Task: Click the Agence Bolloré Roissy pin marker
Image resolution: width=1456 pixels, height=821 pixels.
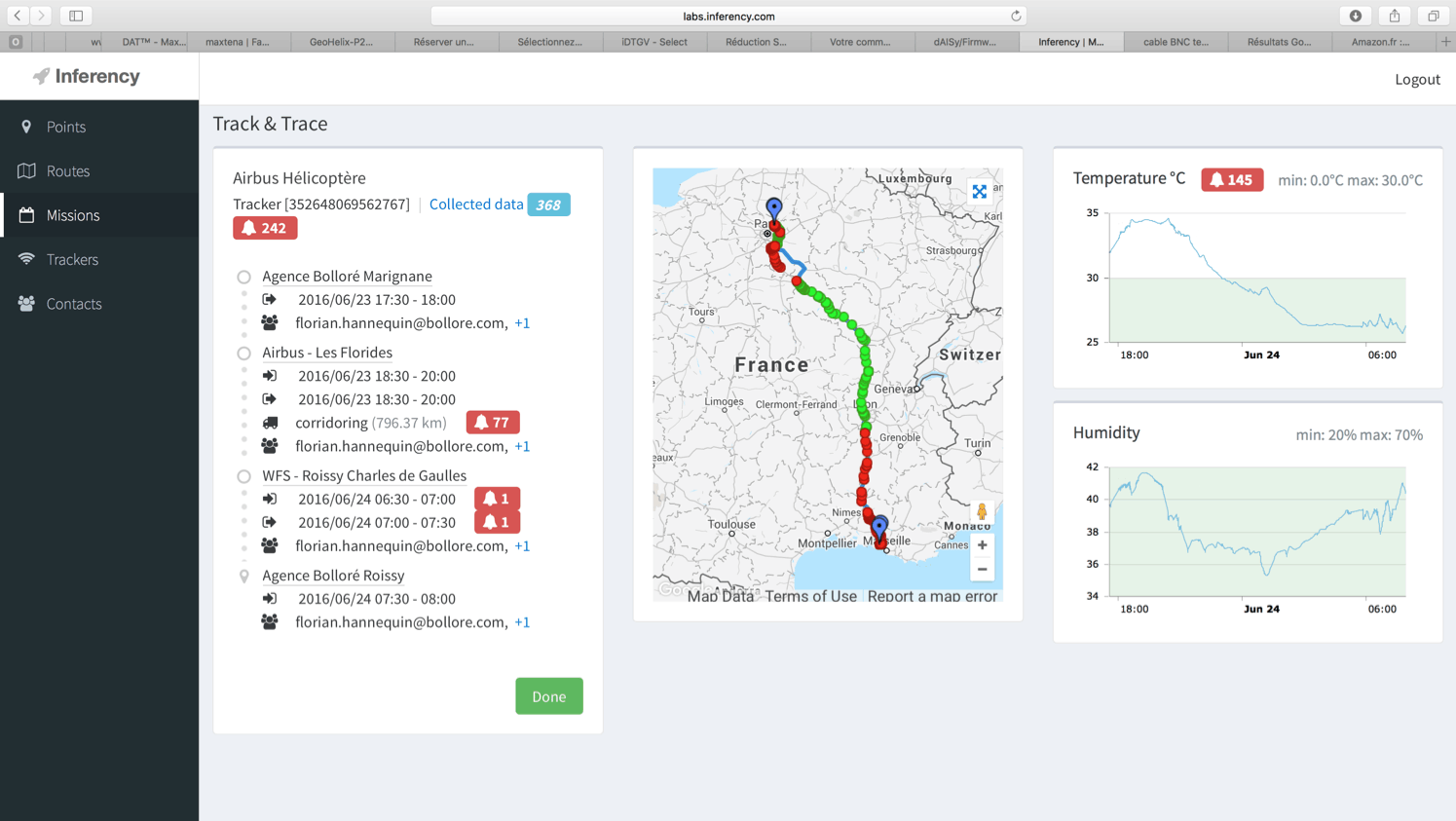Action: [243, 577]
